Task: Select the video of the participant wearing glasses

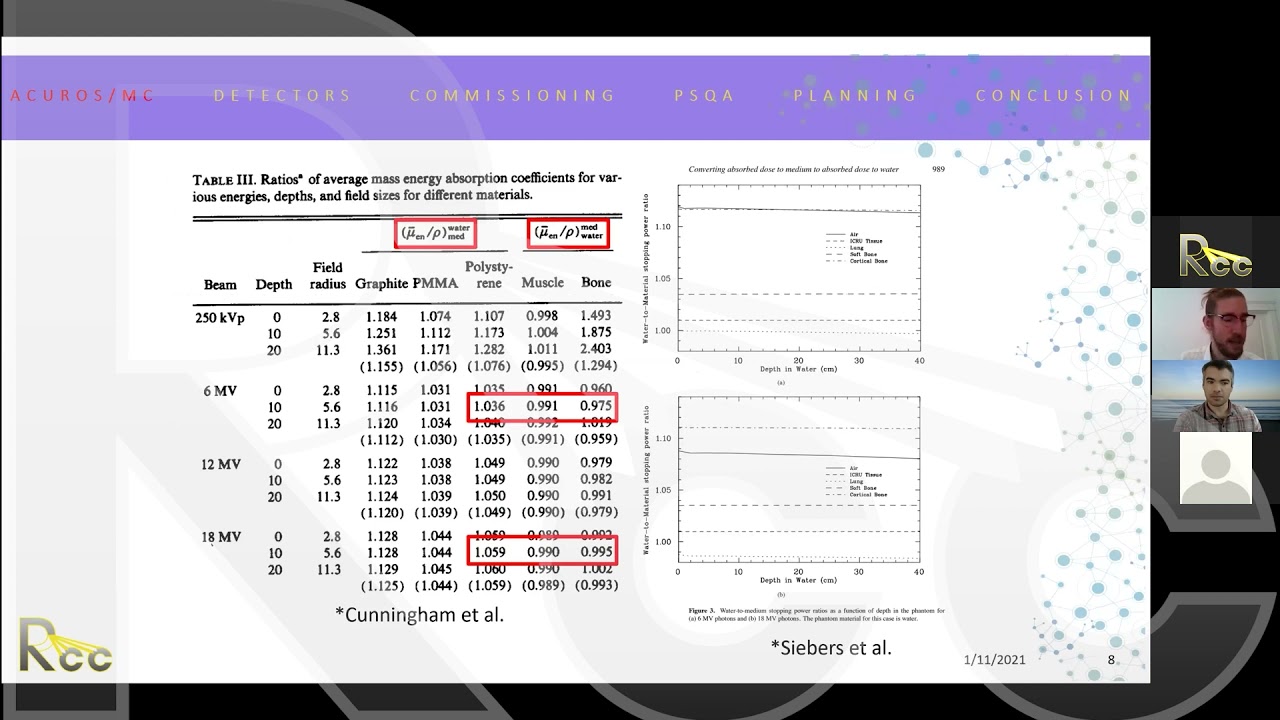Action: 1215,324
